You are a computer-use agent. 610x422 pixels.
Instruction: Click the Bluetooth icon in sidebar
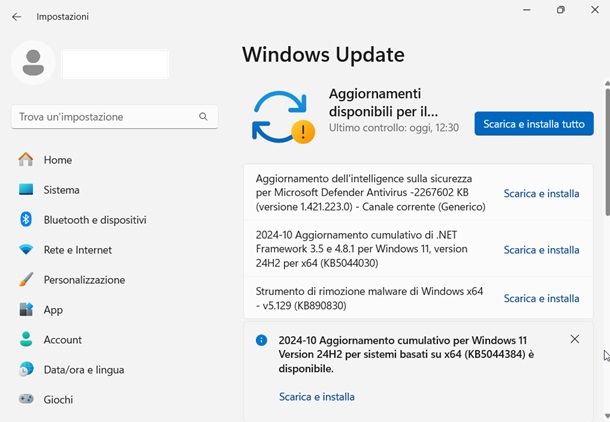point(26,219)
